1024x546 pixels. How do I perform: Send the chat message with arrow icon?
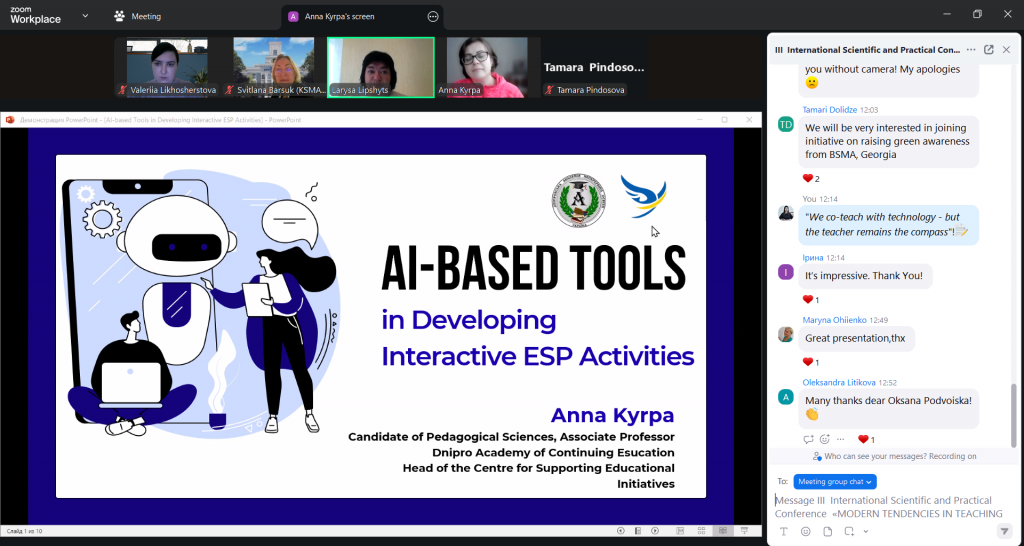tap(1004, 531)
